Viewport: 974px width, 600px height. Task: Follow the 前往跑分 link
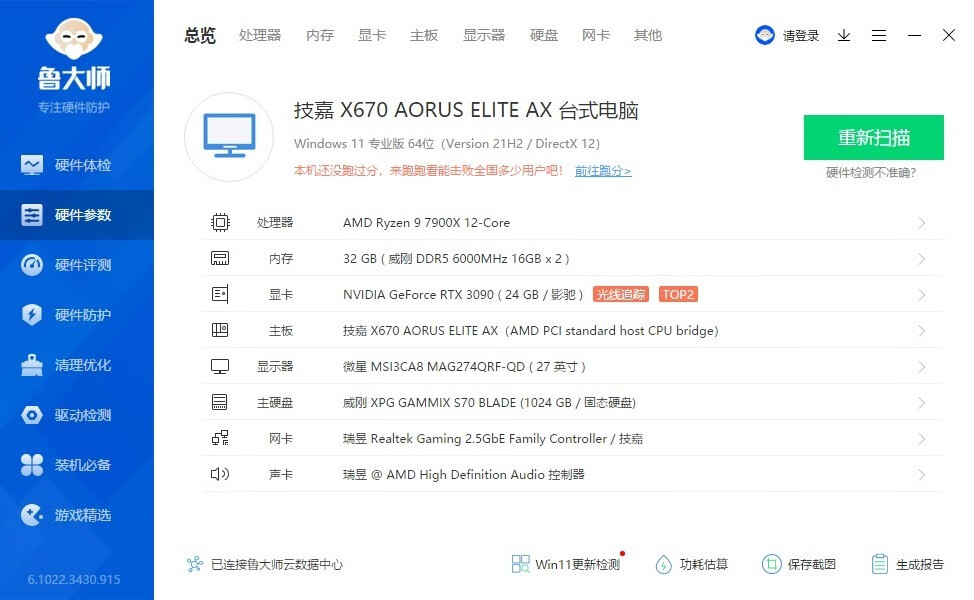coord(603,171)
